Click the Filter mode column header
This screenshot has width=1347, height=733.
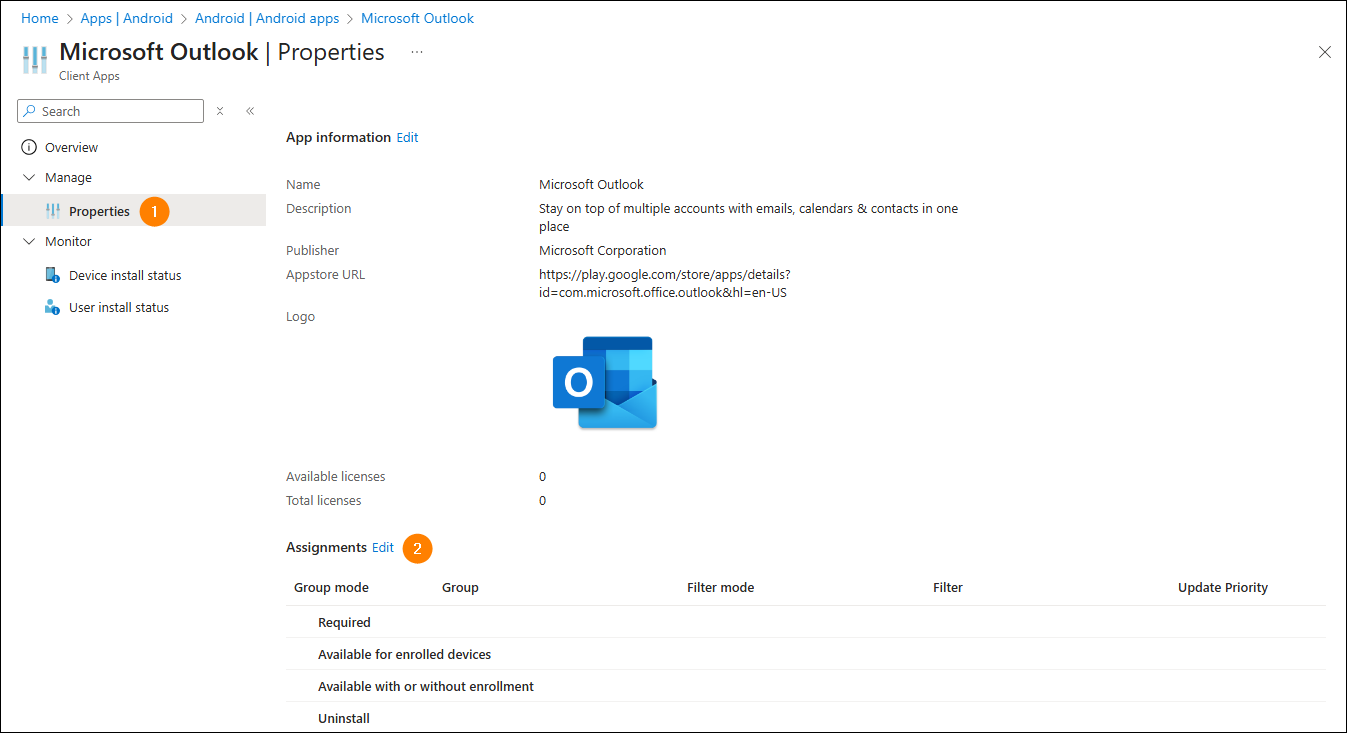pyautogui.click(x=720, y=587)
